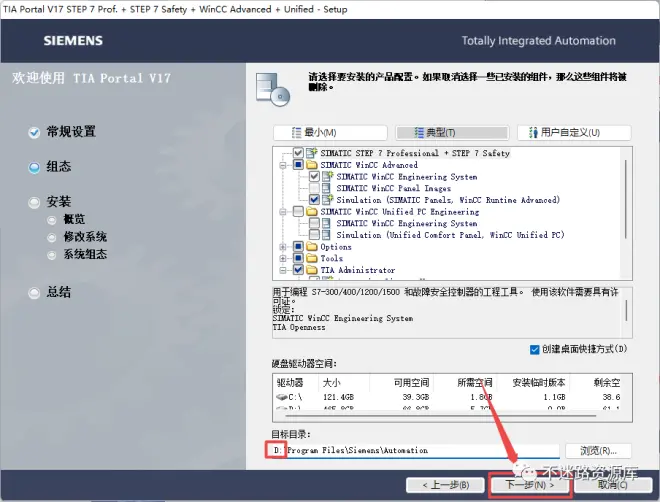Viewport: 660px width, 502px height.
Task: Click the 1.1GB temporary install cell
Action: (554, 397)
